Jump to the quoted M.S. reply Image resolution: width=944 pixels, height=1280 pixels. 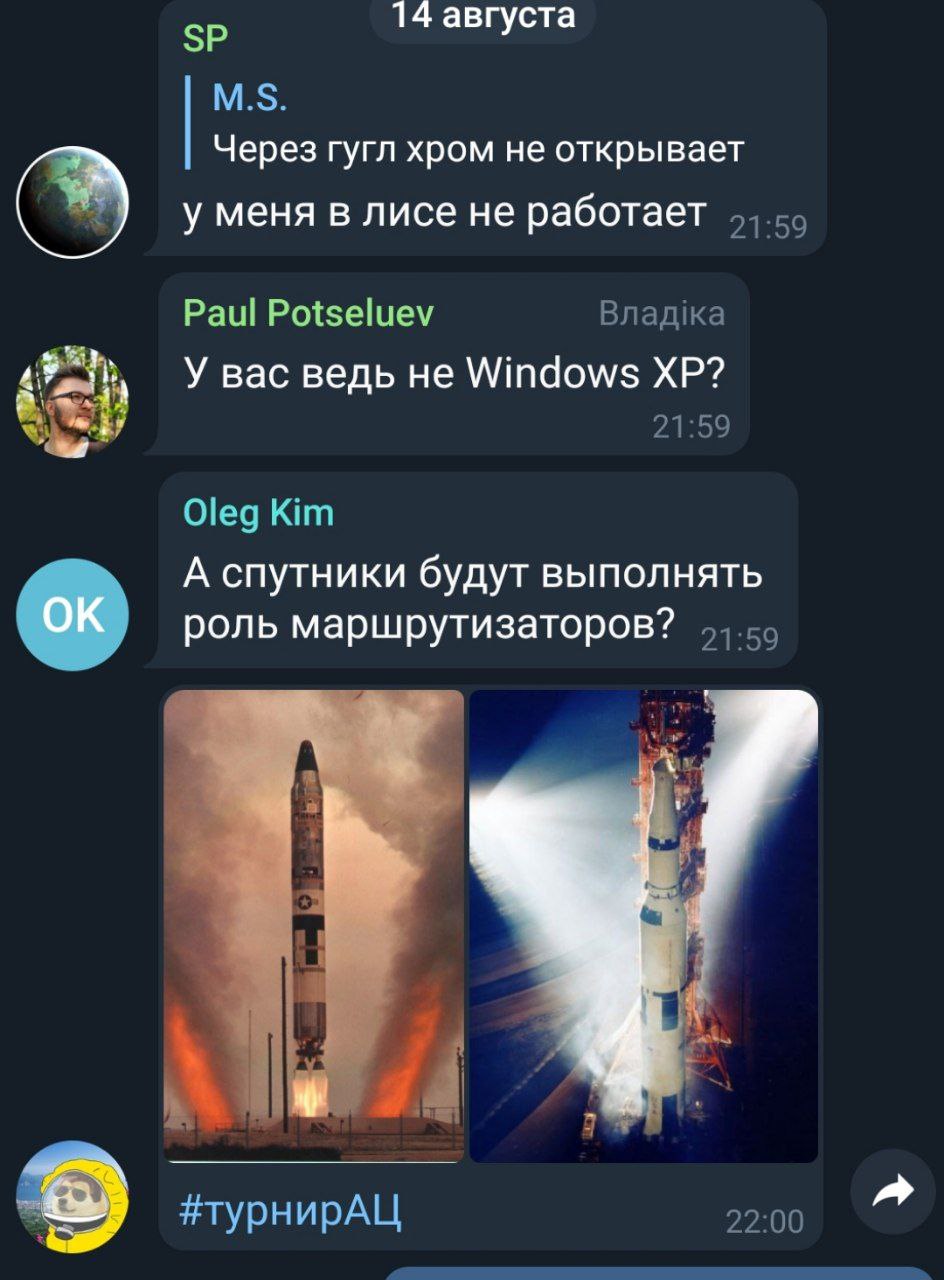coord(466,125)
